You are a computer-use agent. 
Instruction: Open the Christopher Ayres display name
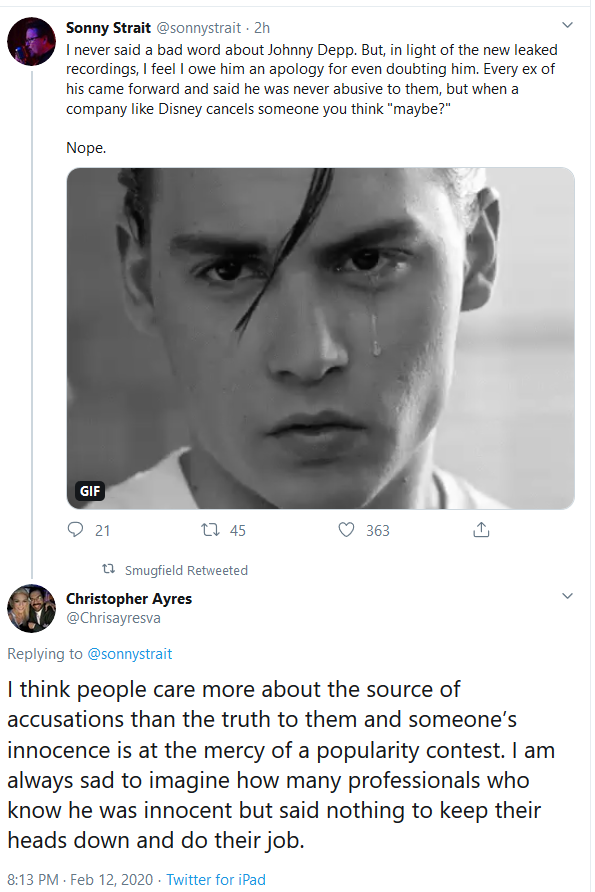click(x=129, y=598)
